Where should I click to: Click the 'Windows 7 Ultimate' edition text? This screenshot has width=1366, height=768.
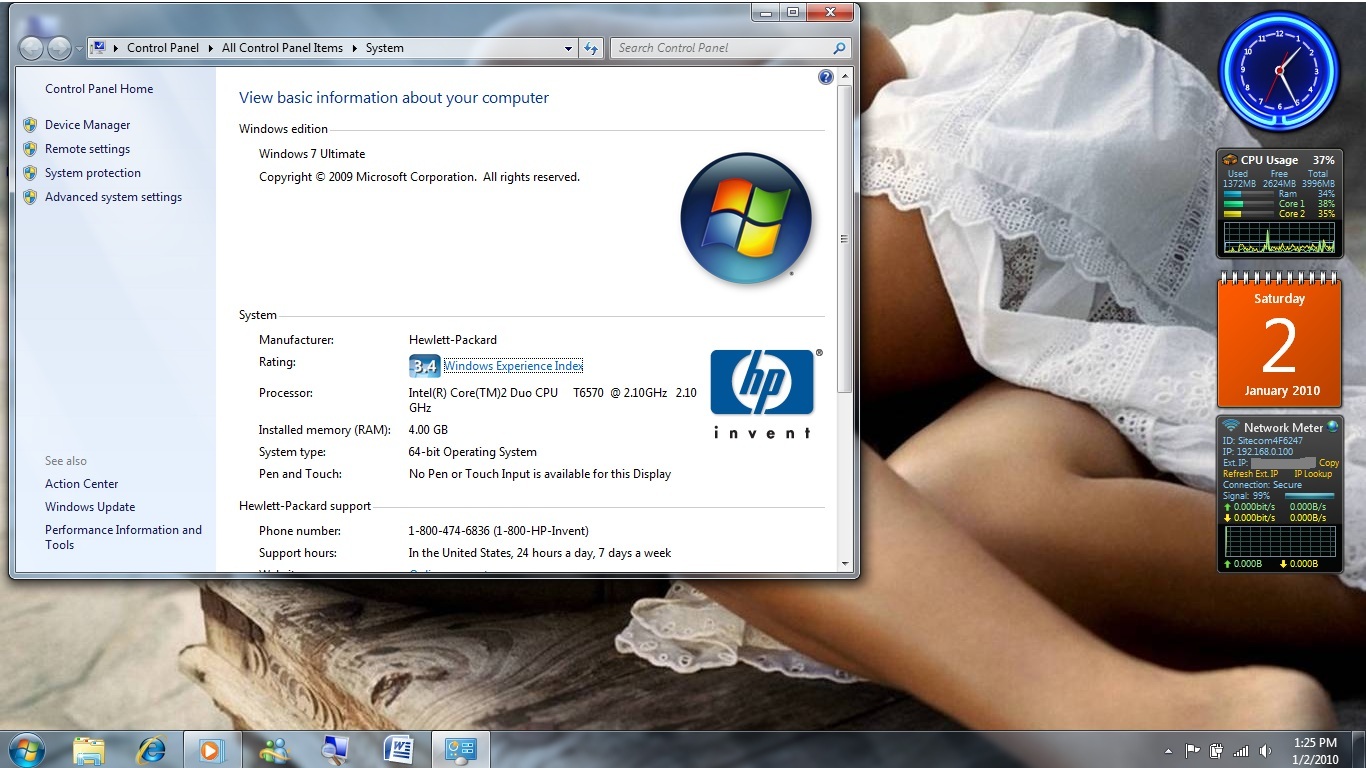pyautogui.click(x=312, y=154)
